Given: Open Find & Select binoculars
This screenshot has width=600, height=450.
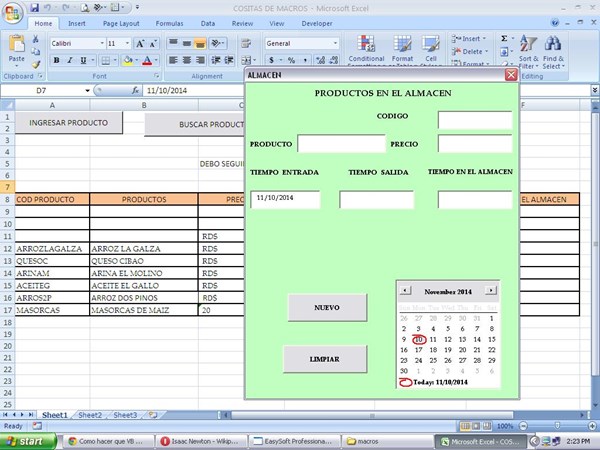Looking at the screenshot, I should 553,52.
